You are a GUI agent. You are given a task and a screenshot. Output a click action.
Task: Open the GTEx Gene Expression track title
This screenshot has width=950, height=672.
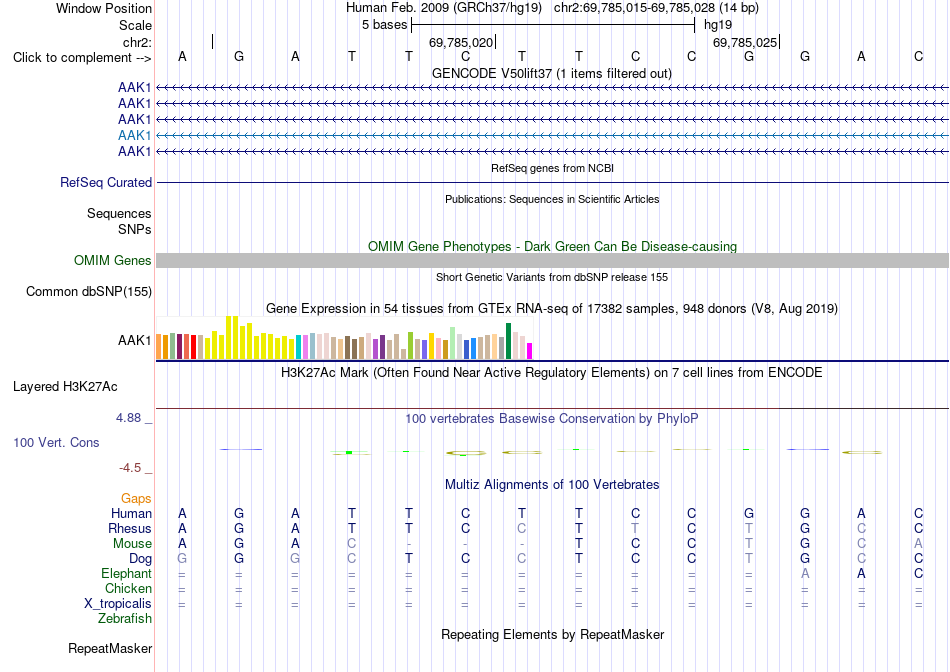pyautogui.click(x=552, y=308)
